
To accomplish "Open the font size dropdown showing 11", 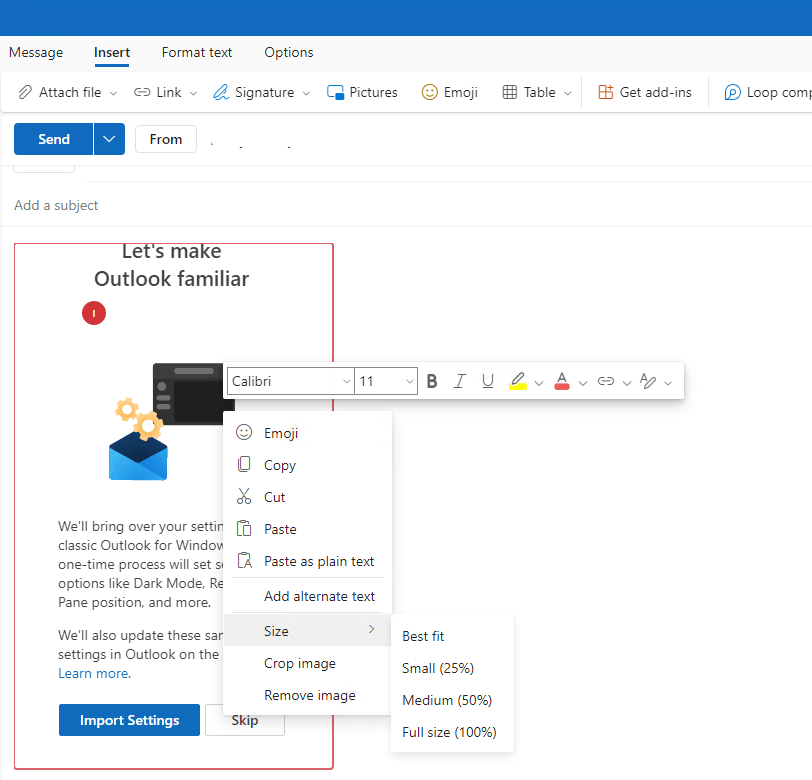I will pyautogui.click(x=386, y=380).
